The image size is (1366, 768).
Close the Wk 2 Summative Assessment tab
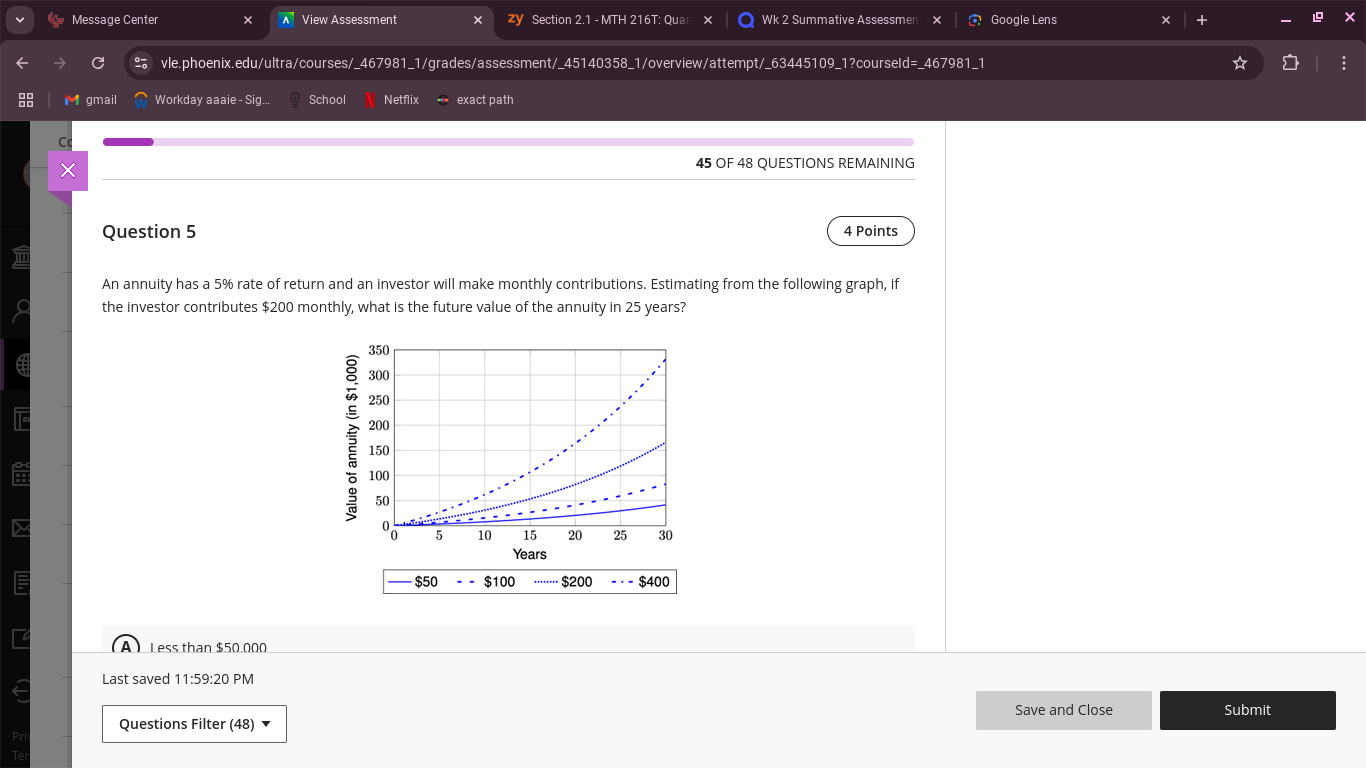[x=937, y=20]
